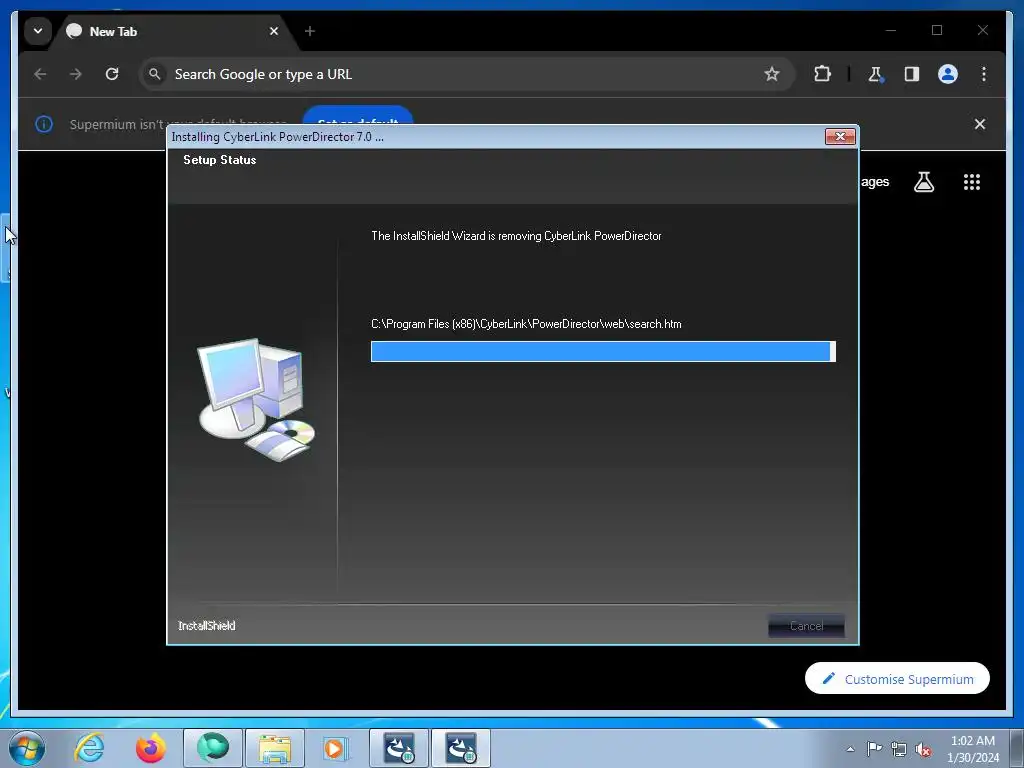1024x768 pixels.
Task: Switch to the second InstallShield taskbar item
Action: pos(460,748)
